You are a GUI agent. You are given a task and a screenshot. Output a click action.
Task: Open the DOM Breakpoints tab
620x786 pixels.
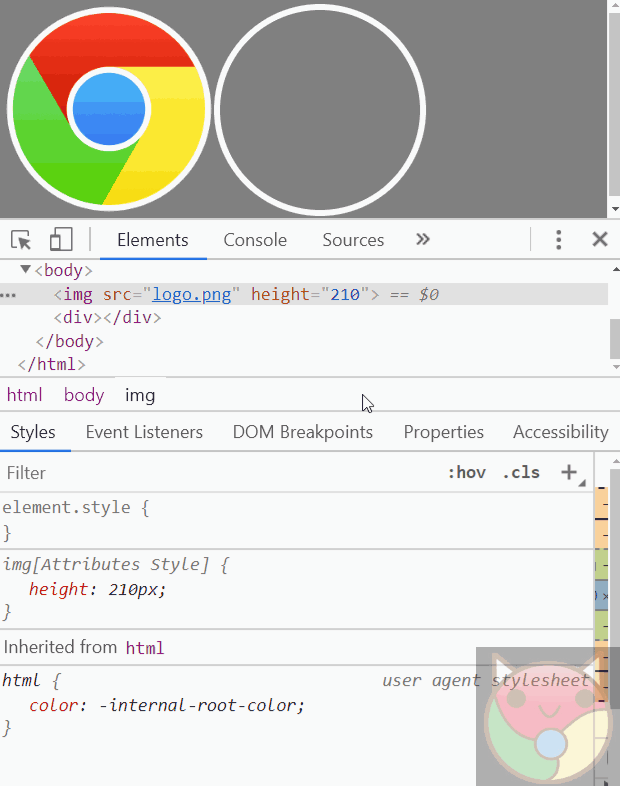(x=303, y=432)
